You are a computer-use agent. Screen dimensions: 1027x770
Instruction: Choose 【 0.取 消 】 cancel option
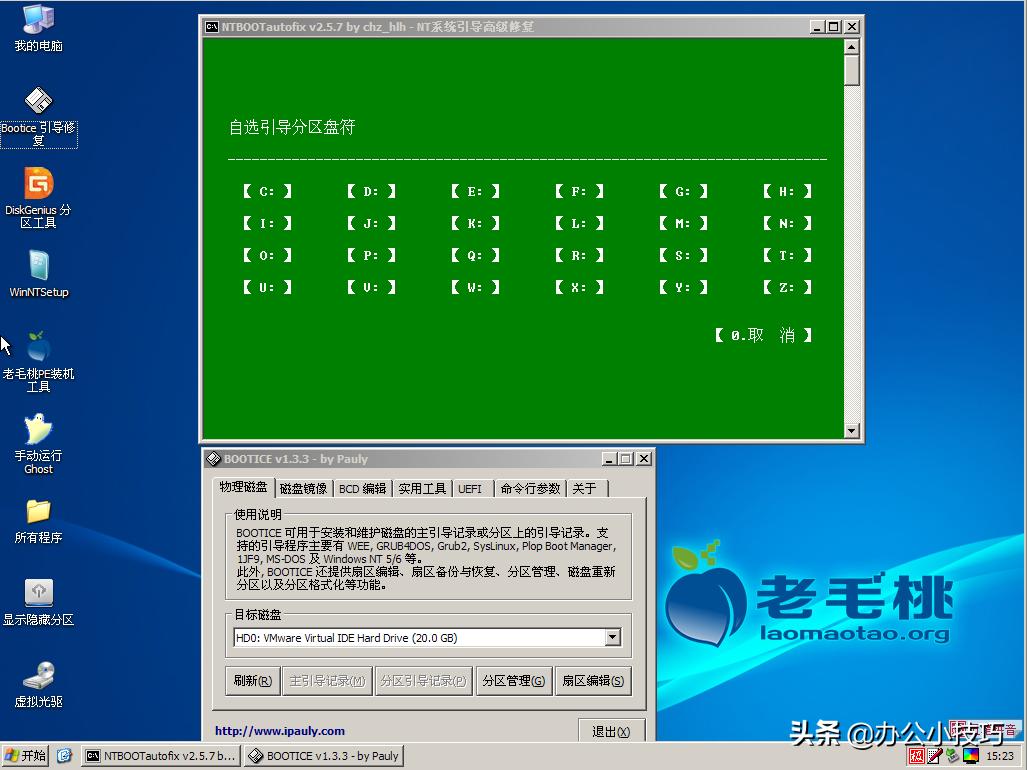[763, 335]
